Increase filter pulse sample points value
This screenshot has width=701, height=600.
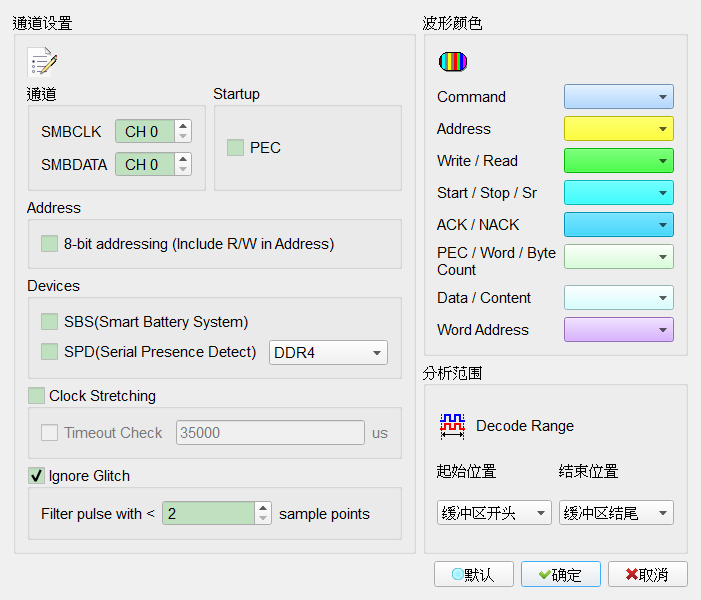[263, 508]
